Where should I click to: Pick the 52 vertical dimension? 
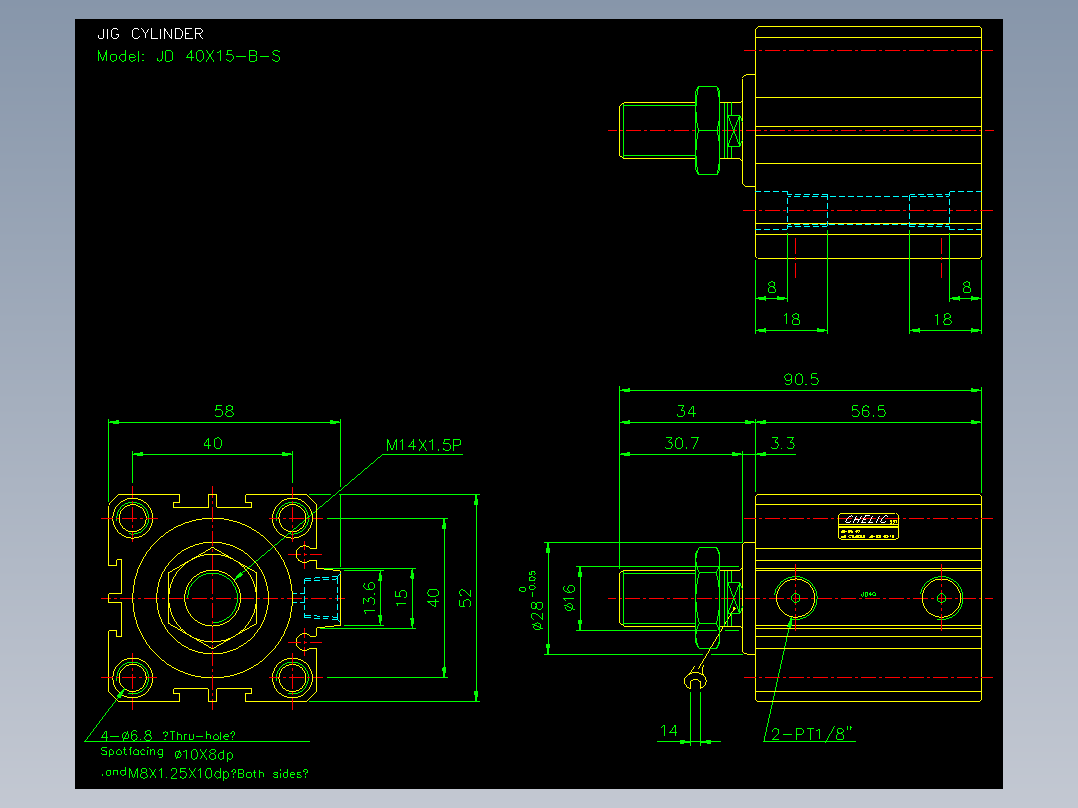point(465,598)
